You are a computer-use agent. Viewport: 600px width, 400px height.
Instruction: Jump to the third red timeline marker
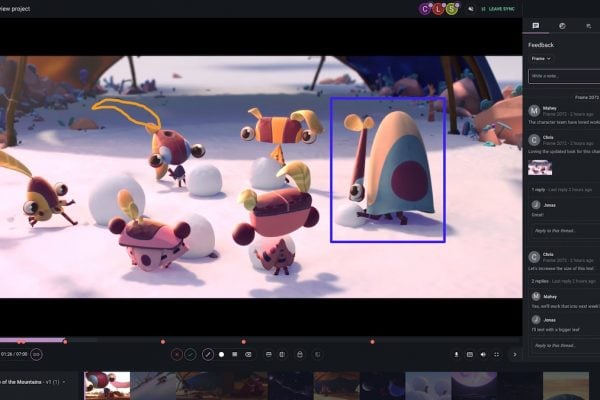[x=244, y=342]
